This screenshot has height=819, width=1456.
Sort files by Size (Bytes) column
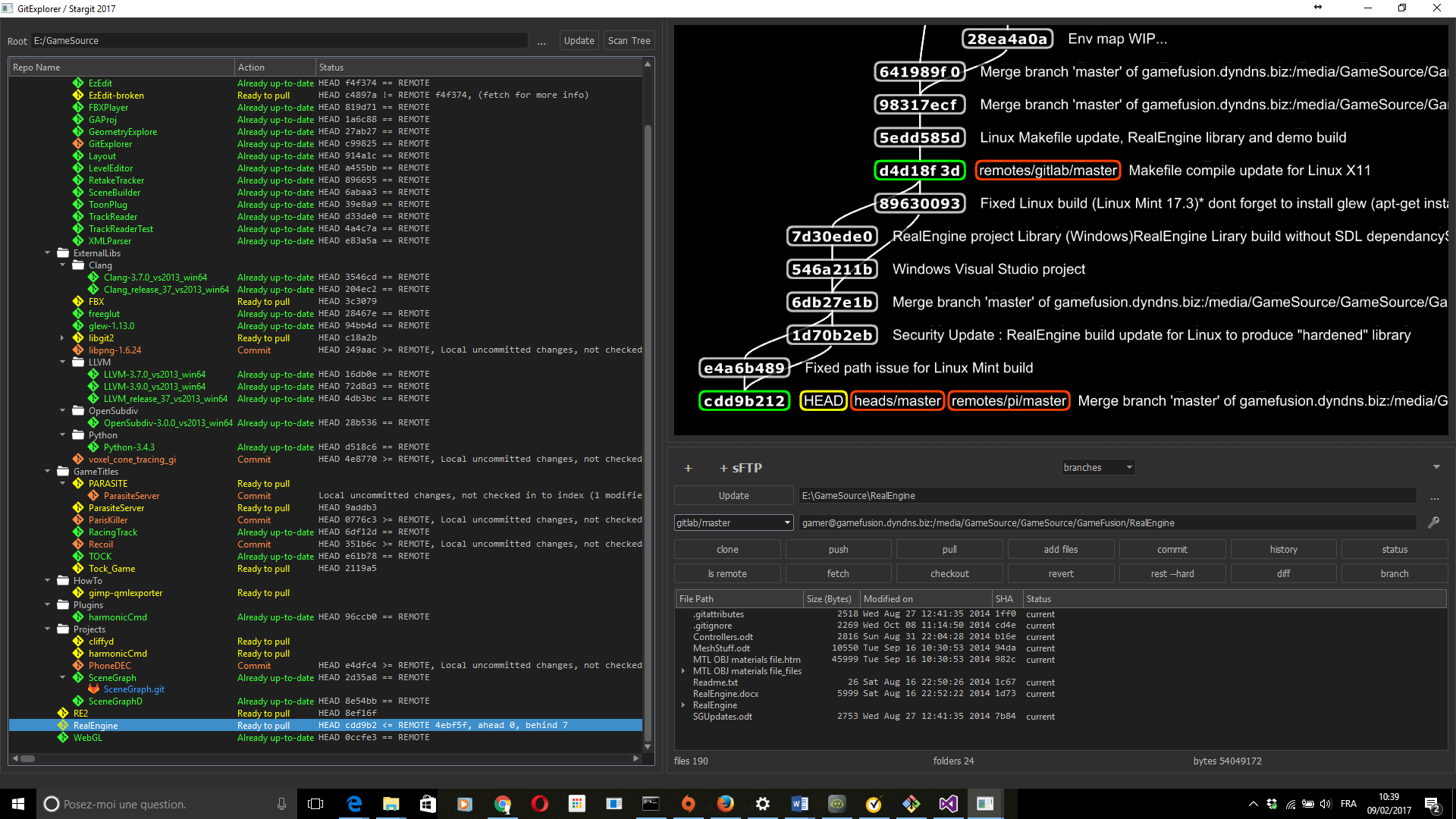(831, 599)
